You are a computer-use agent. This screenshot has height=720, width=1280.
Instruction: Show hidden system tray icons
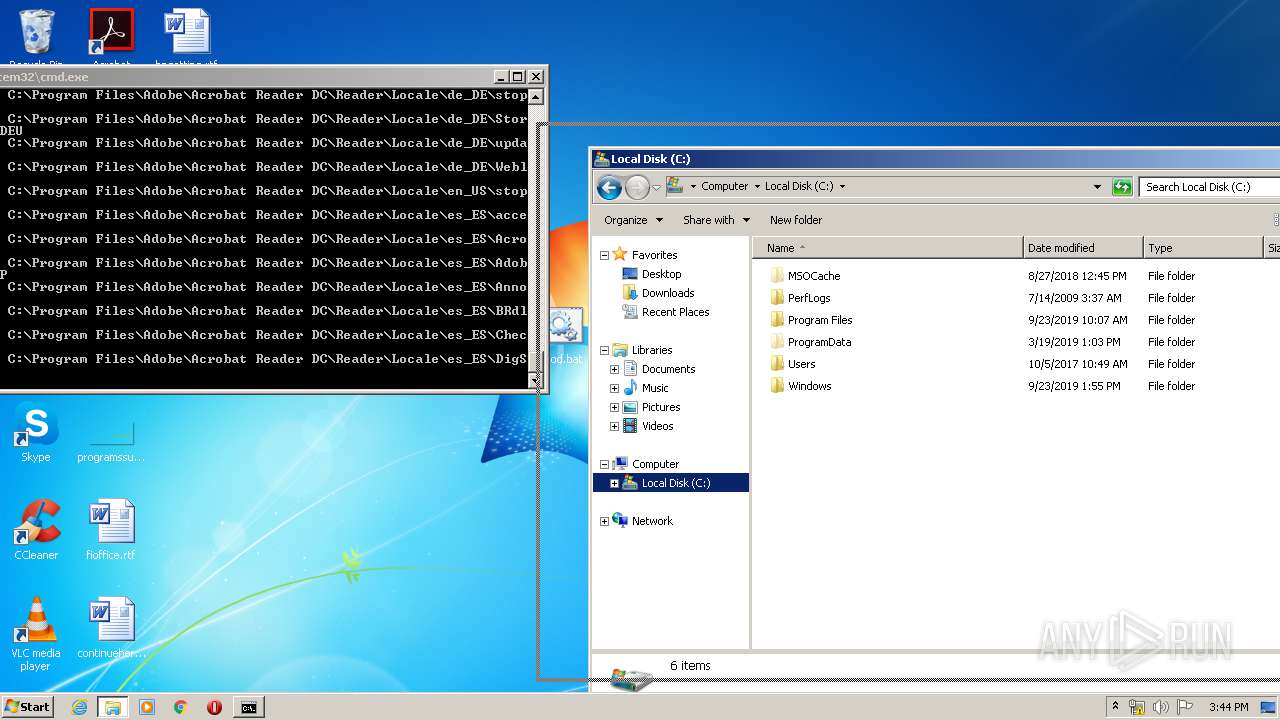click(1116, 706)
